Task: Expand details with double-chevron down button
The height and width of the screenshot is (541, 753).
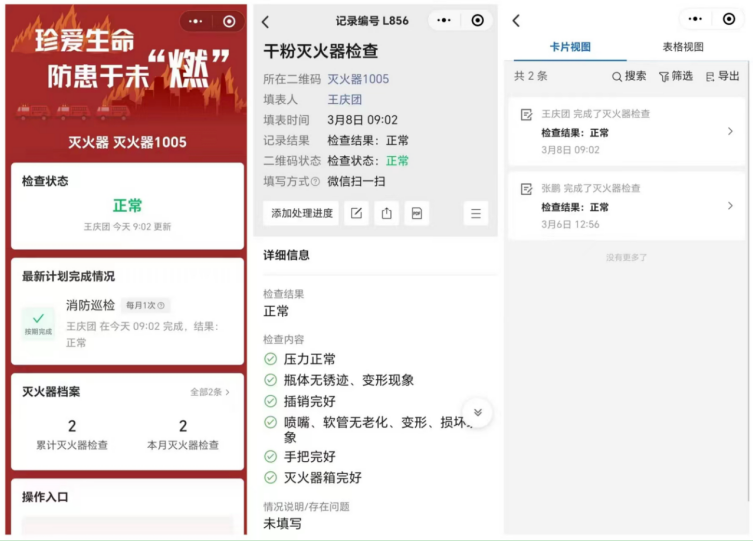Action: [478, 412]
